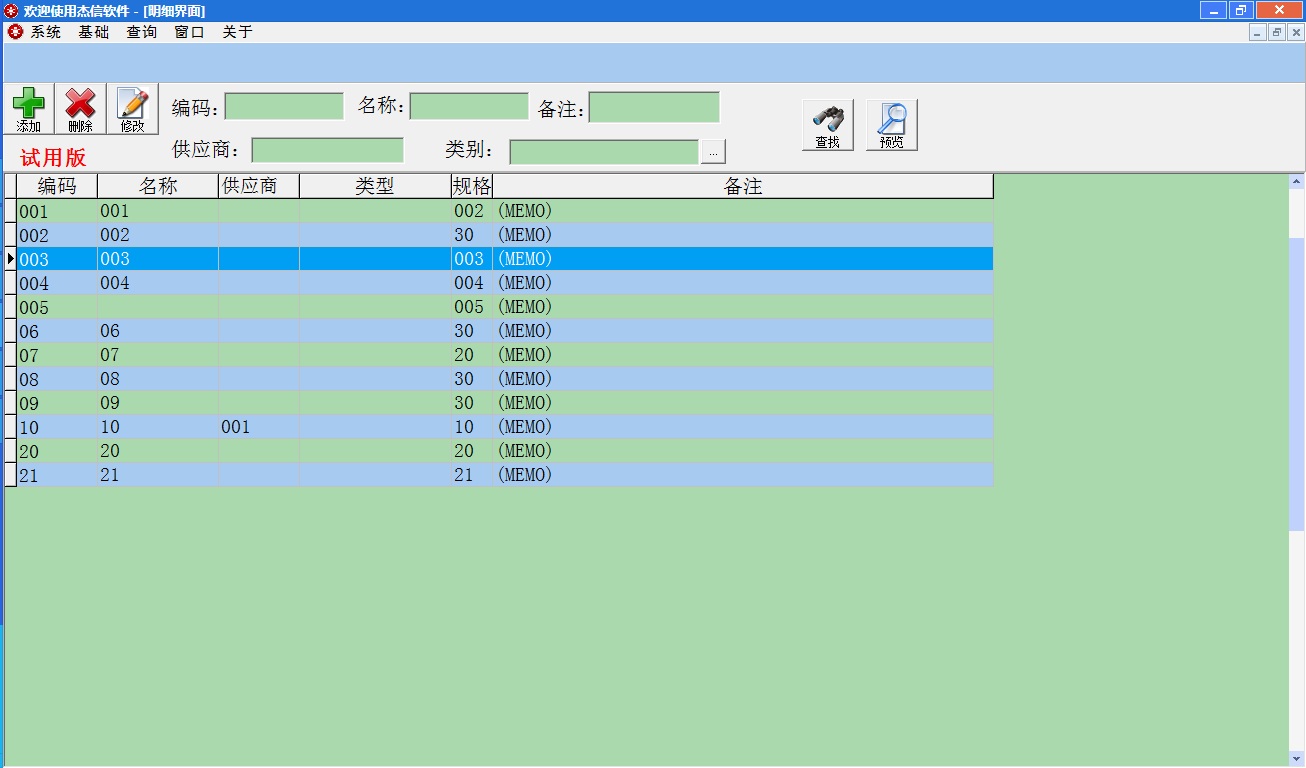The image size is (1306, 768).
Task: Click the scrollbar down arrow
Action: [1297, 759]
